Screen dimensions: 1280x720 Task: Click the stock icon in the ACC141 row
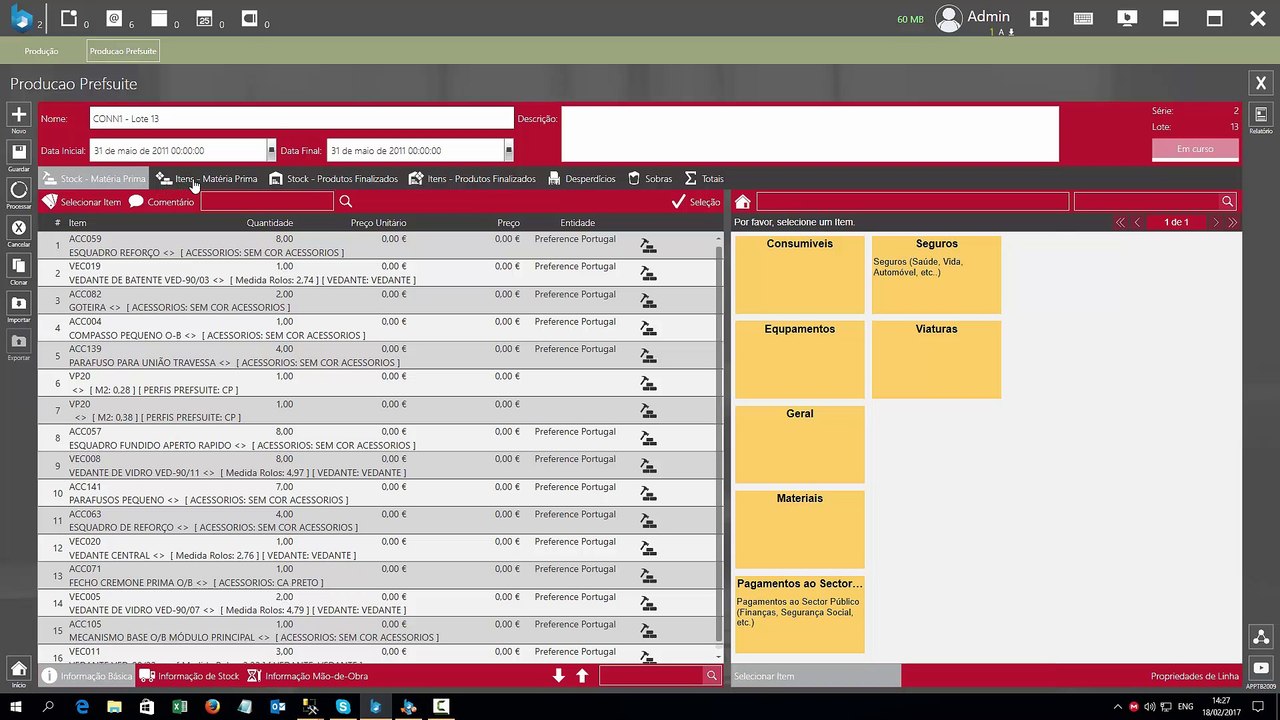tap(648, 493)
